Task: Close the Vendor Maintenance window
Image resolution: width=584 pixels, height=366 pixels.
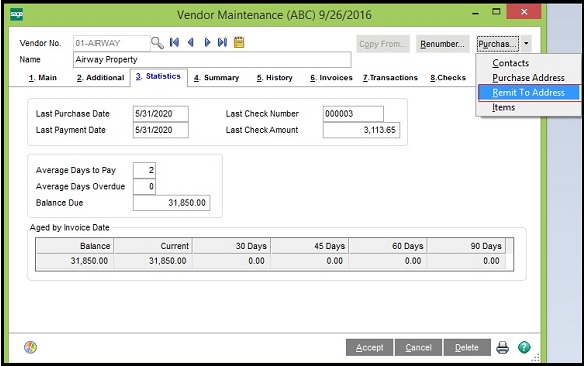Action: tap(524, 12)
